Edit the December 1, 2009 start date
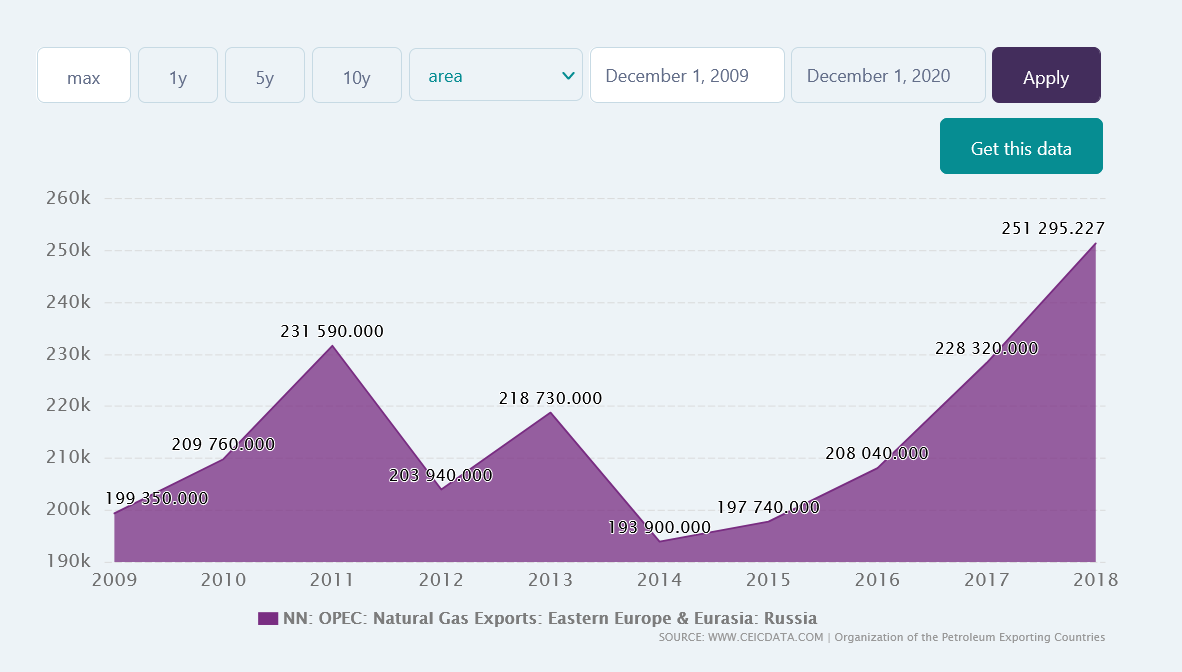 [x=687, y=75]
